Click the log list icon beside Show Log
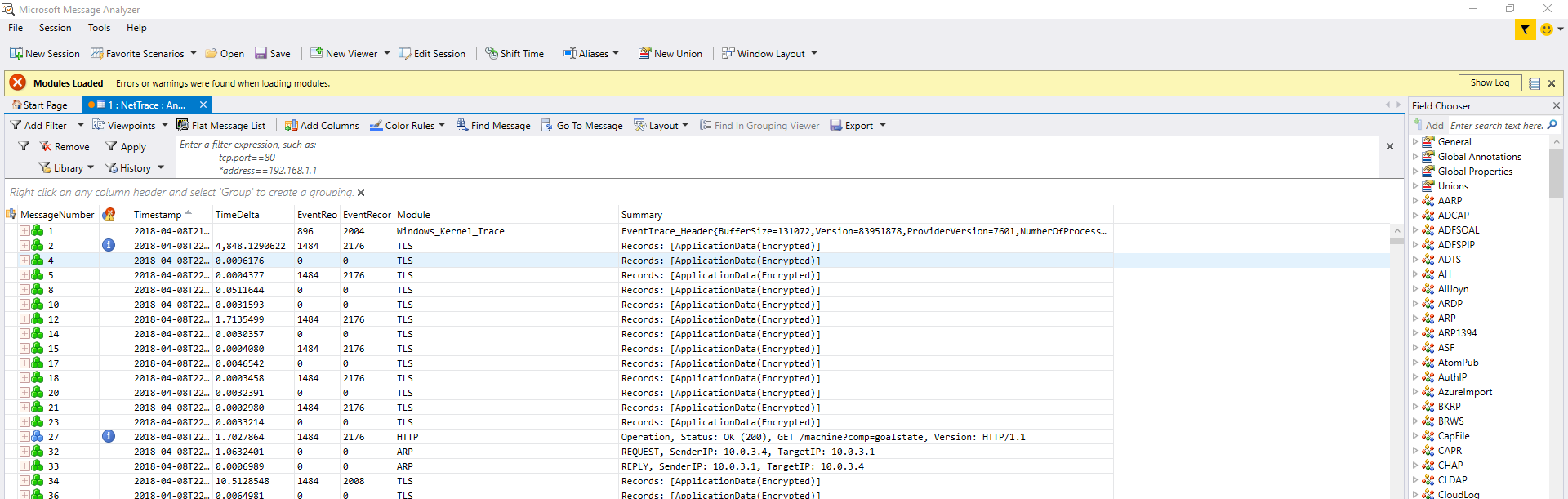The height and width of the screenshot is (499, 1568). (1535, 83)
